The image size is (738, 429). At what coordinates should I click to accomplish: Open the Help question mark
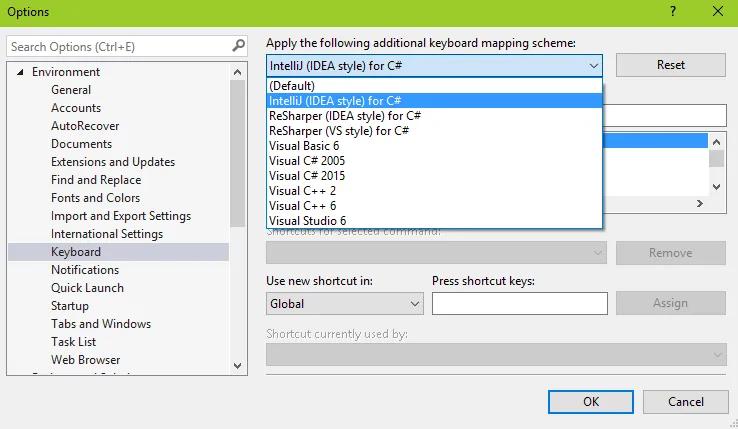[x=673, y=11]
